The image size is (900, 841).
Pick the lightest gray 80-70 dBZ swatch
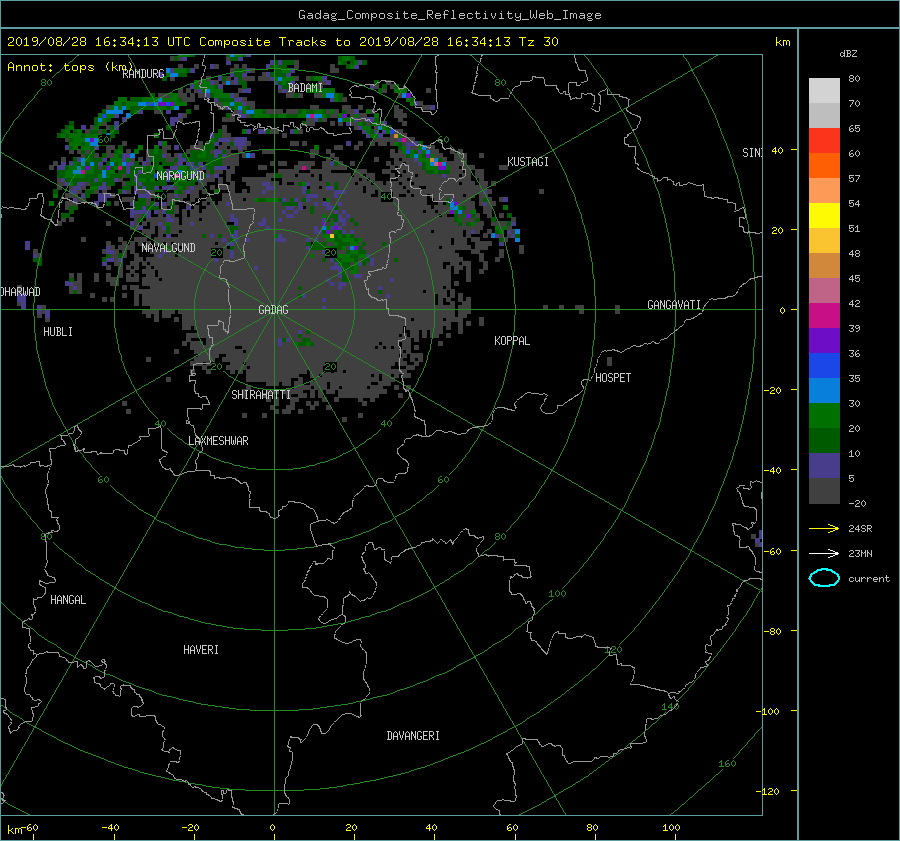824,91
